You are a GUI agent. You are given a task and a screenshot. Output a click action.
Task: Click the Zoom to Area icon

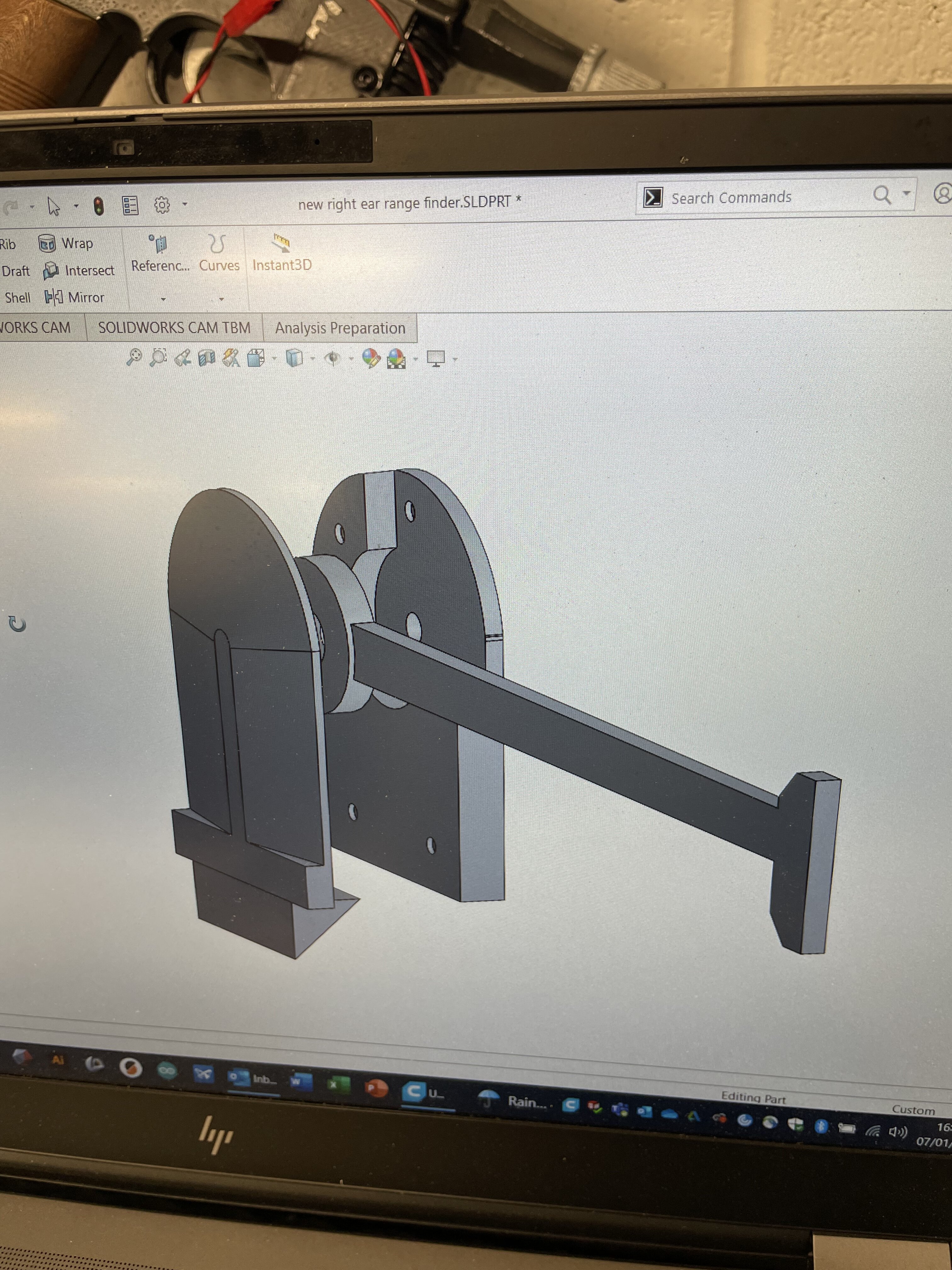coord(158,357)
